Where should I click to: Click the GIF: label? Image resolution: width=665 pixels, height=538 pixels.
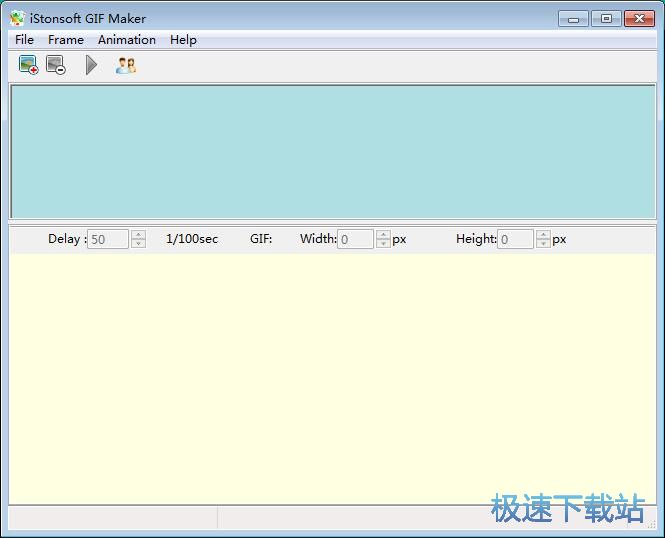click(261, 239)
